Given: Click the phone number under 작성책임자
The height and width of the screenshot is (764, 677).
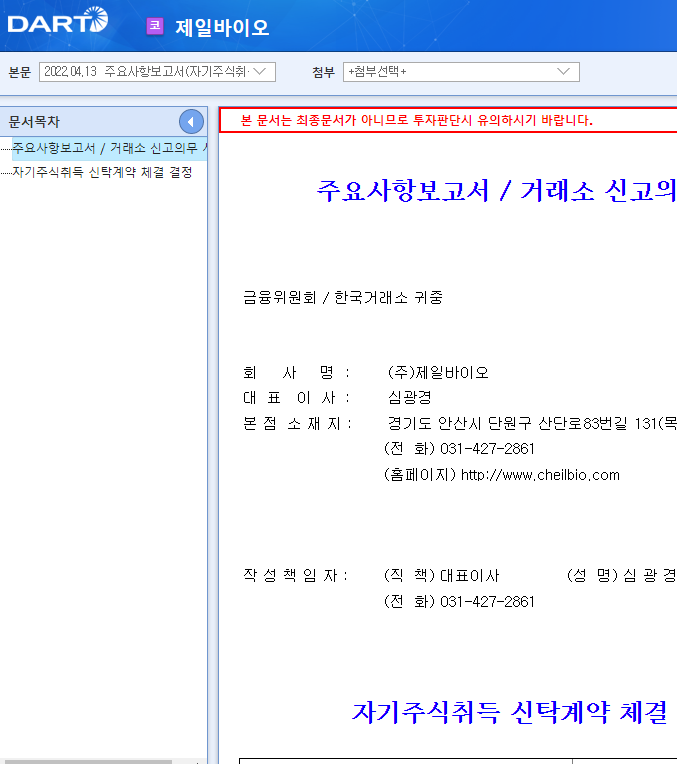Looking at the screenshot, I should pyautogui.click(x=487, y=602).
